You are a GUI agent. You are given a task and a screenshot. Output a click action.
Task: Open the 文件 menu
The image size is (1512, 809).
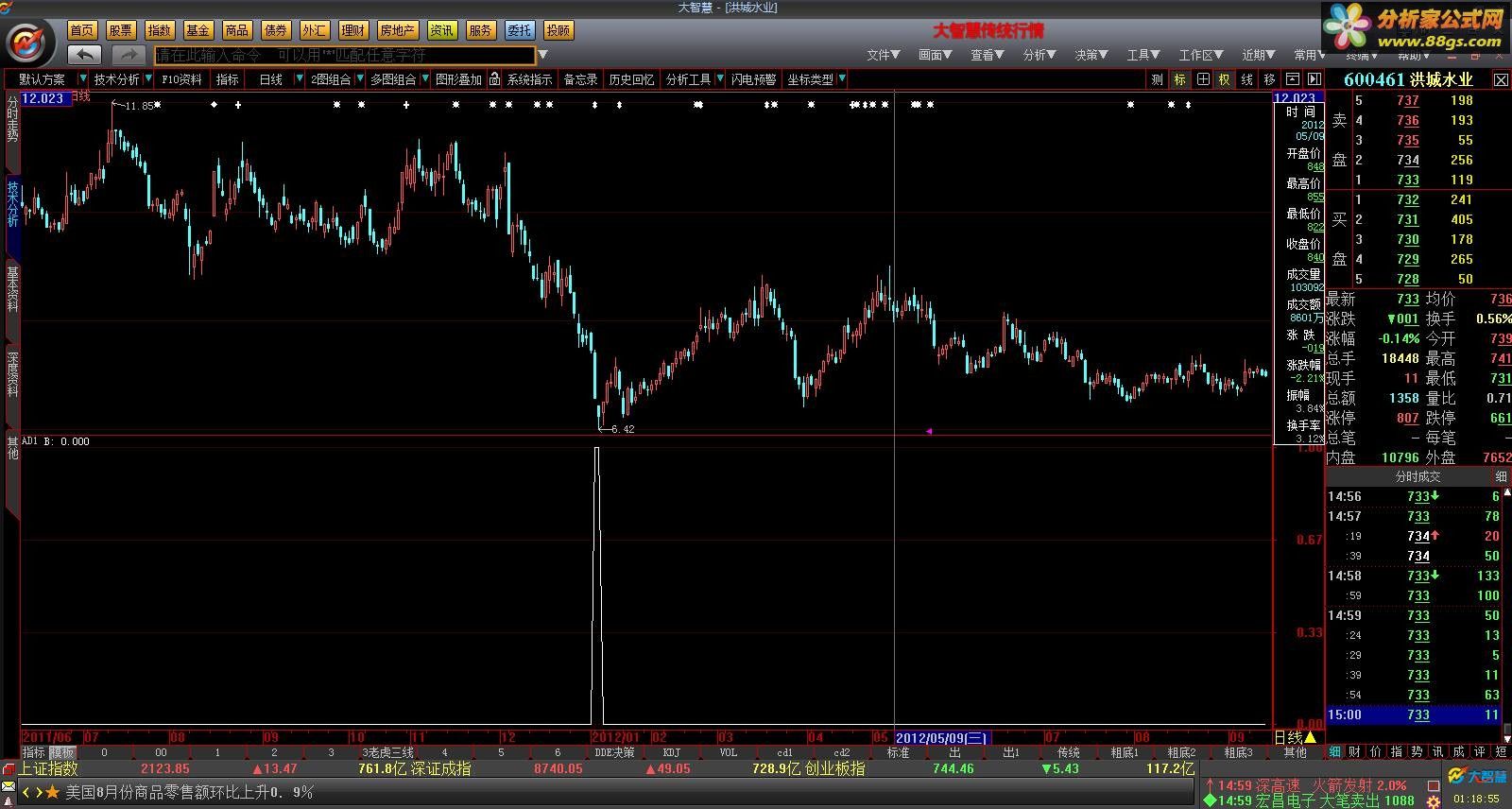[x=882, y=55]
